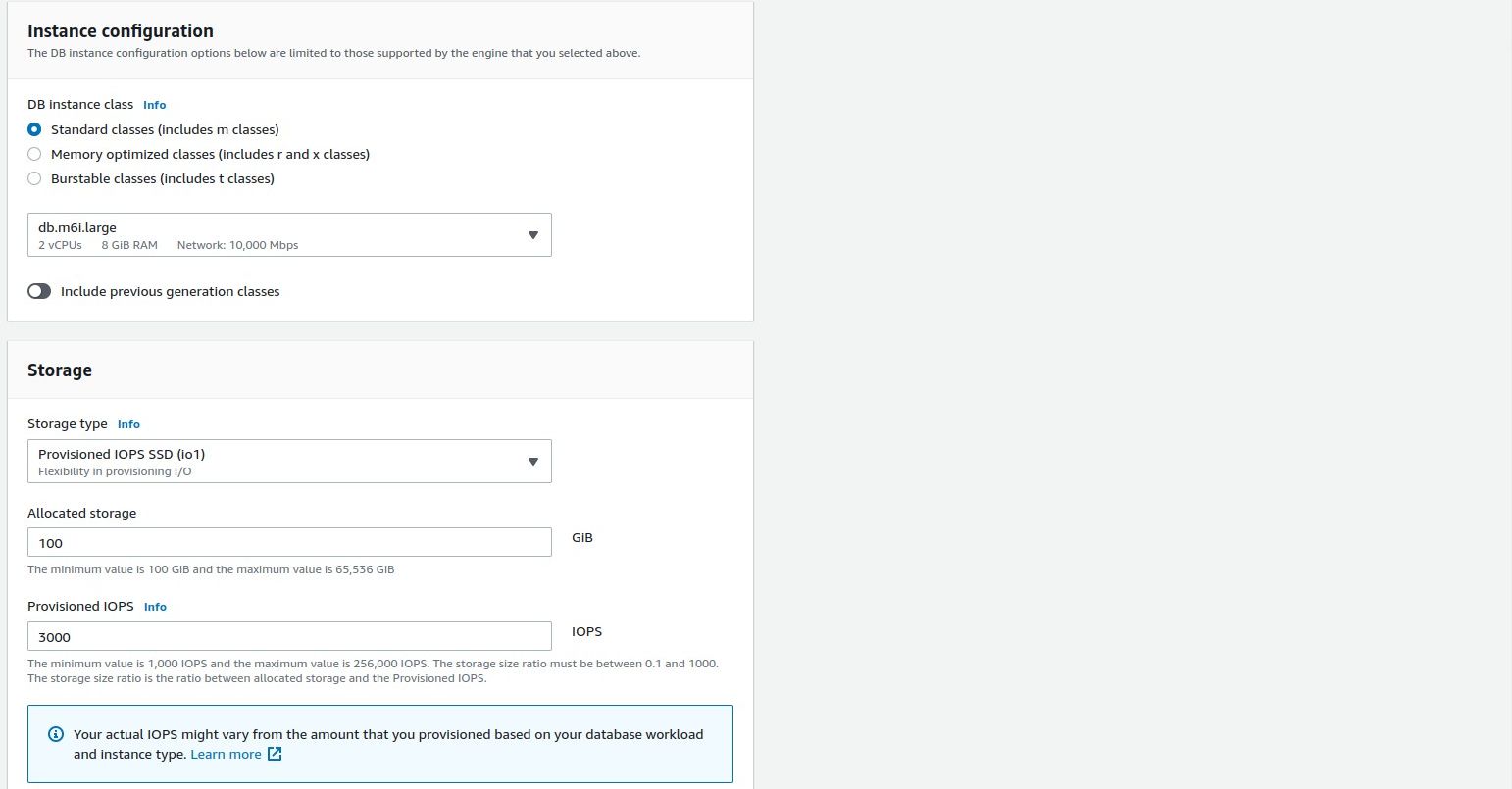Click the instance class dropdown arrow
The width and height of the screenshot is (1512, 789).
click(533, 235)
